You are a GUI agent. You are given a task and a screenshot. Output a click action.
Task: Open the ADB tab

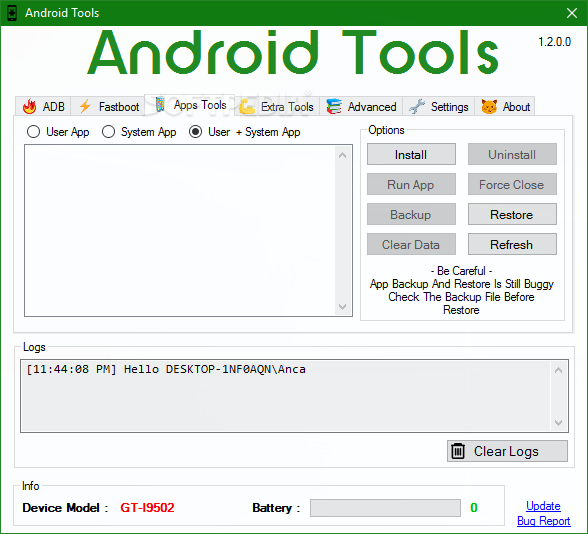[43, 106]
